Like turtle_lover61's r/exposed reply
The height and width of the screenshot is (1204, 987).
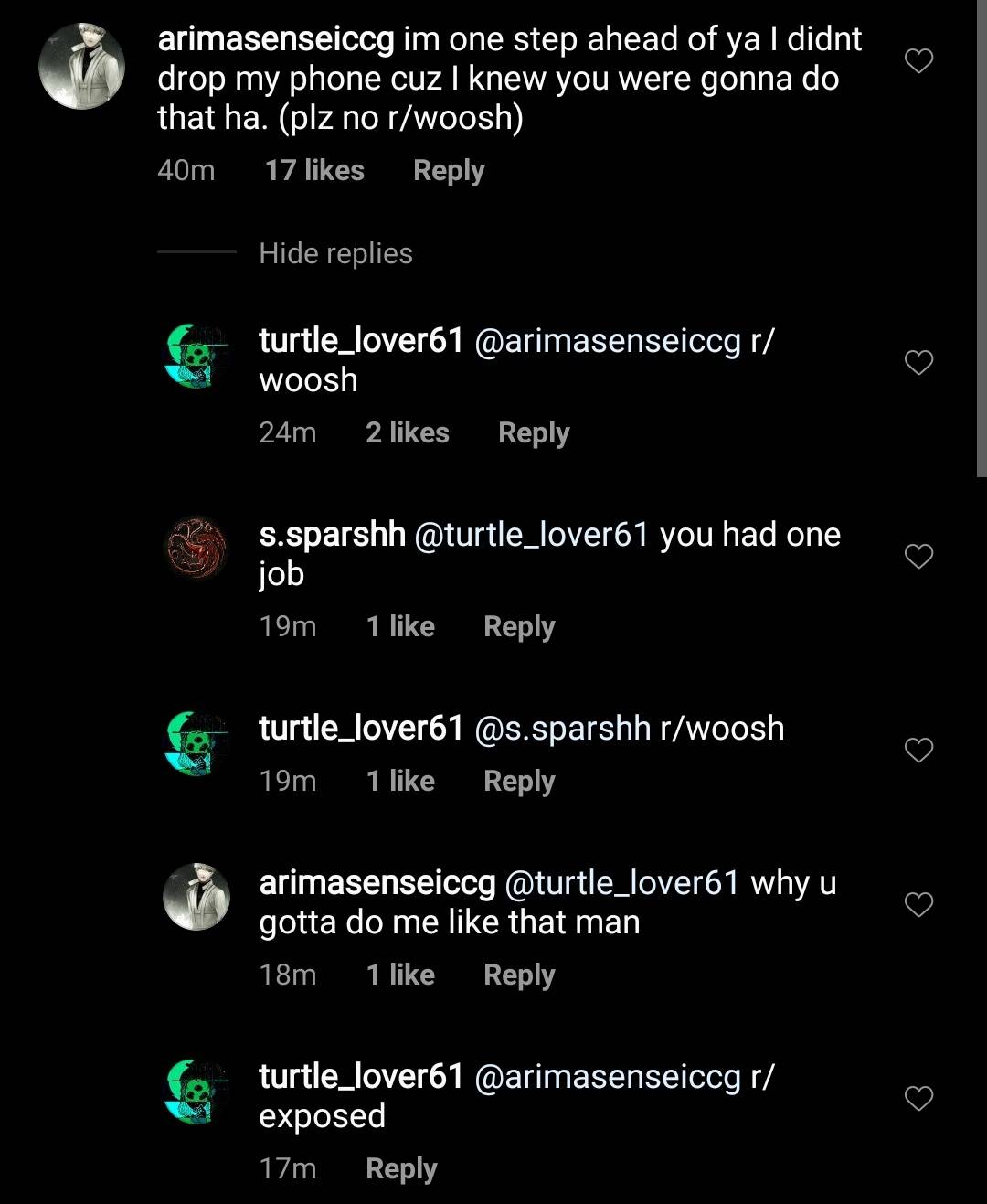918,1098
